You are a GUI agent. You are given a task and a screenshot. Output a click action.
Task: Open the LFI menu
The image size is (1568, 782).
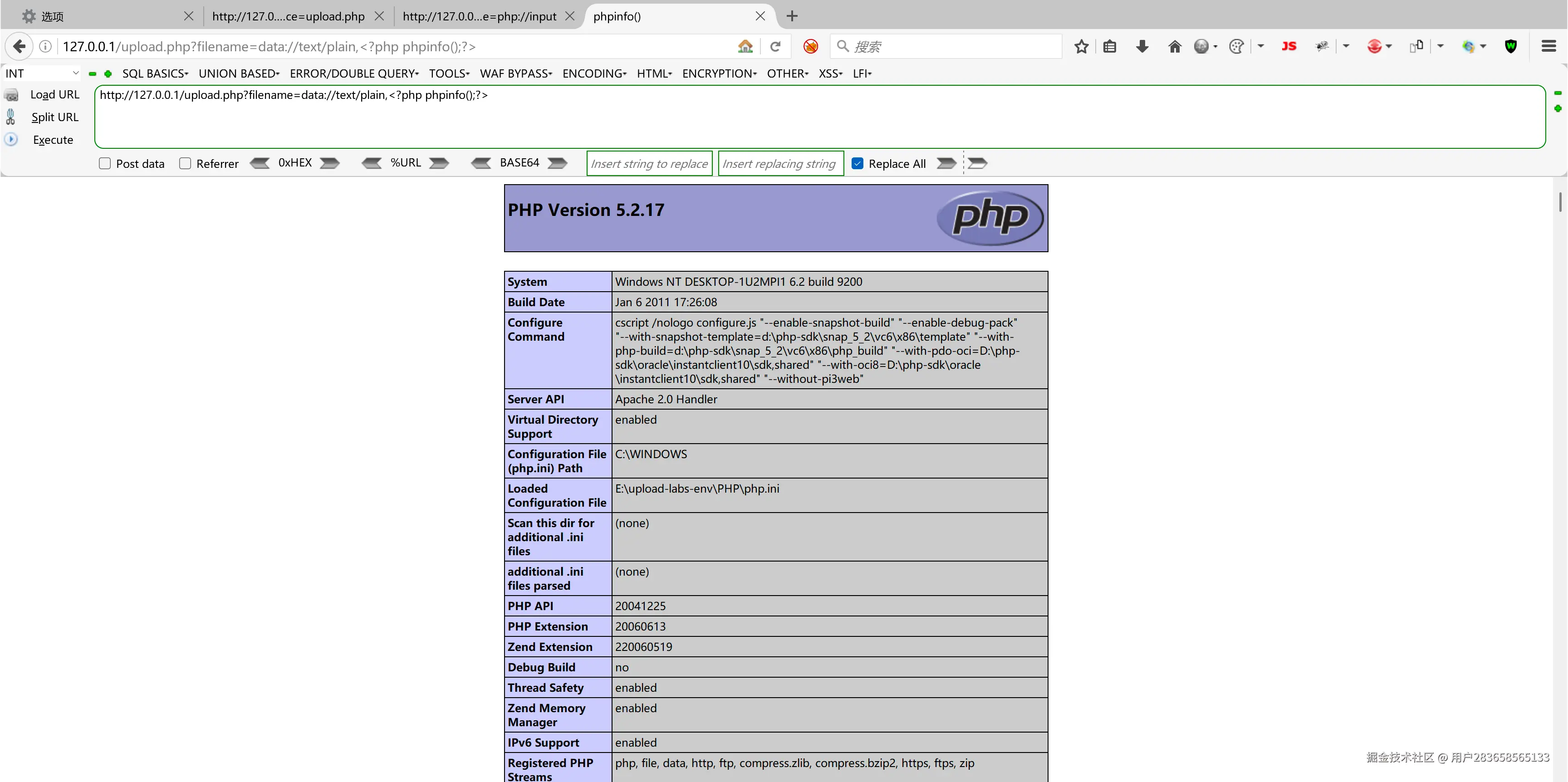click(x=862, y=73)
